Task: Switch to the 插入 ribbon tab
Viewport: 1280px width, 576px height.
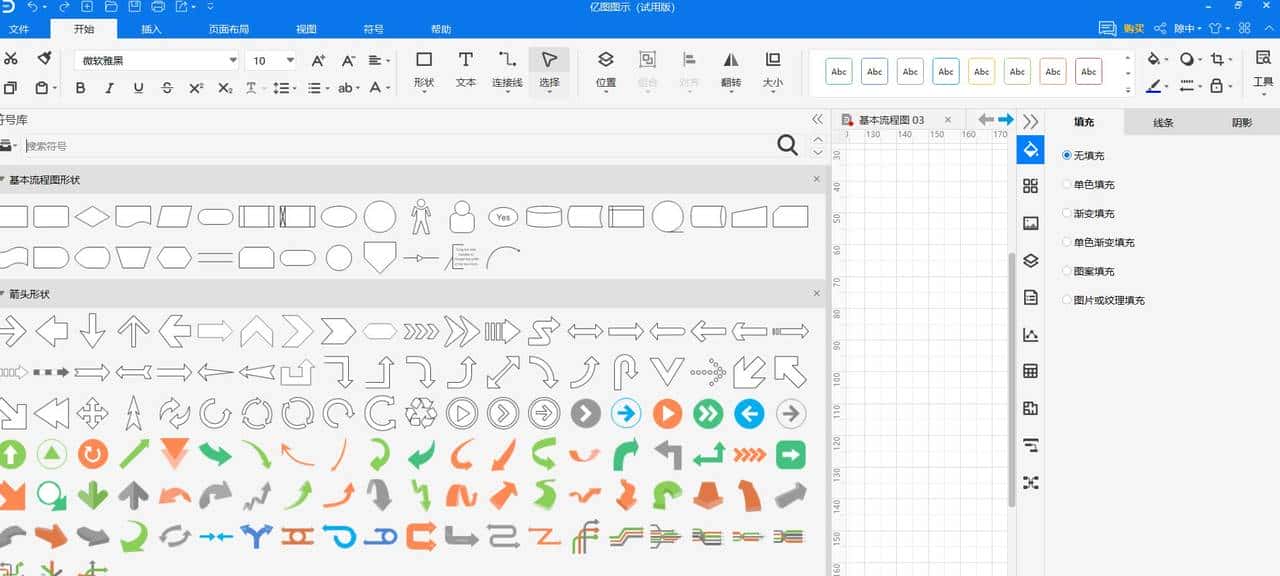Action: [x=151, y=29]
